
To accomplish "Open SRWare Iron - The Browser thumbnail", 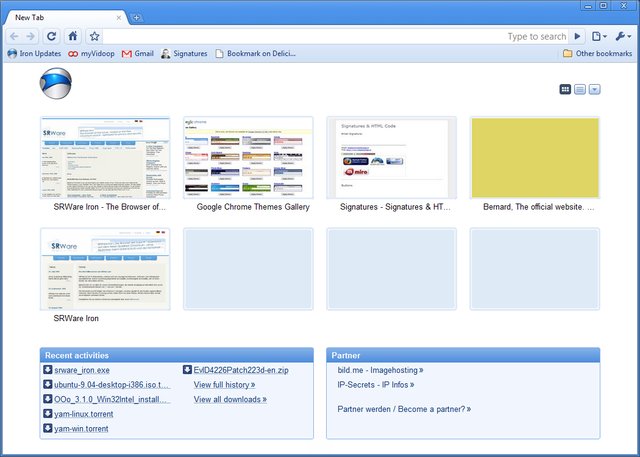I will pyautogui.click(x=105, y=158).
